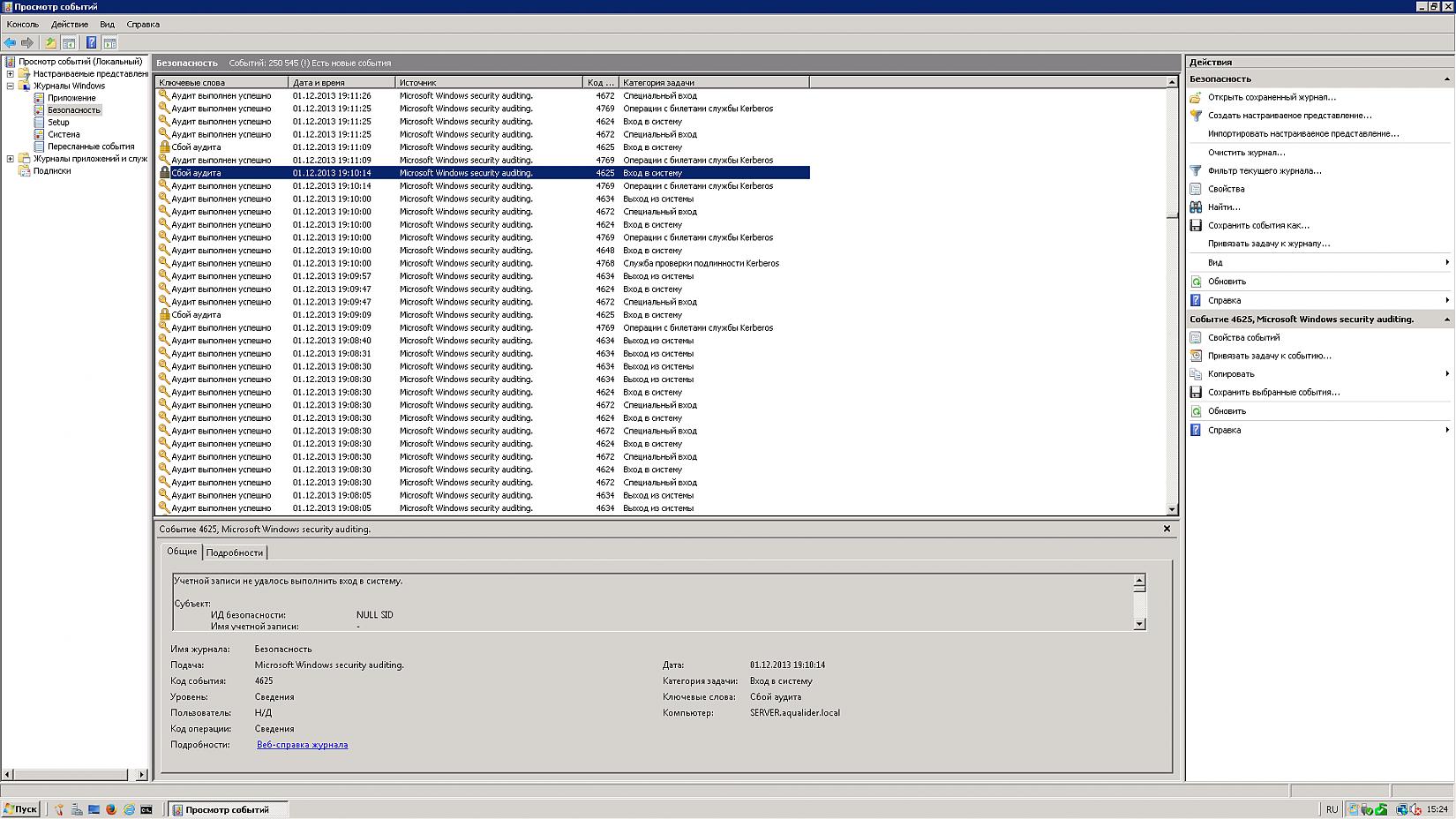The image size is (1456, 819).
Task: Collapse the 'Безопасность' actions section
Action: (1446, 79)
